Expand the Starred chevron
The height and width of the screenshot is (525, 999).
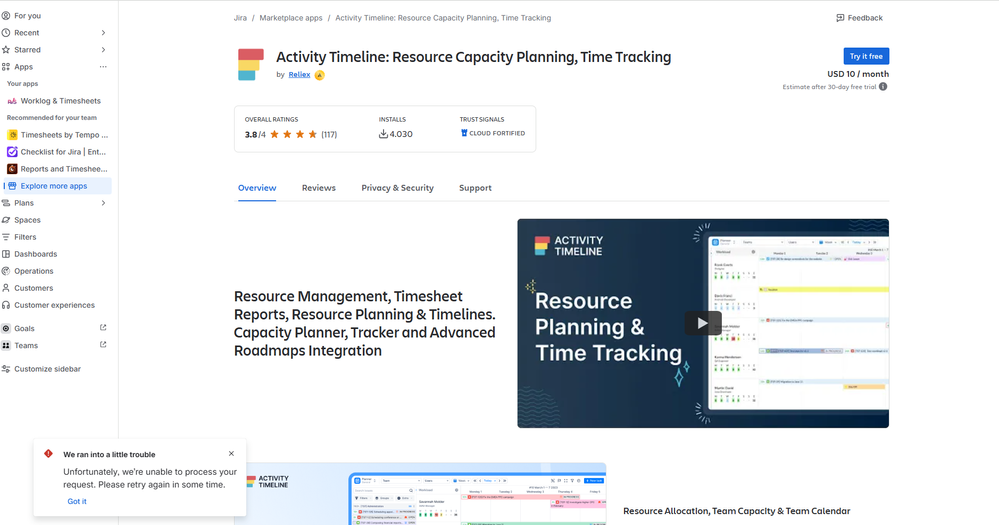[x=103, y=50]
